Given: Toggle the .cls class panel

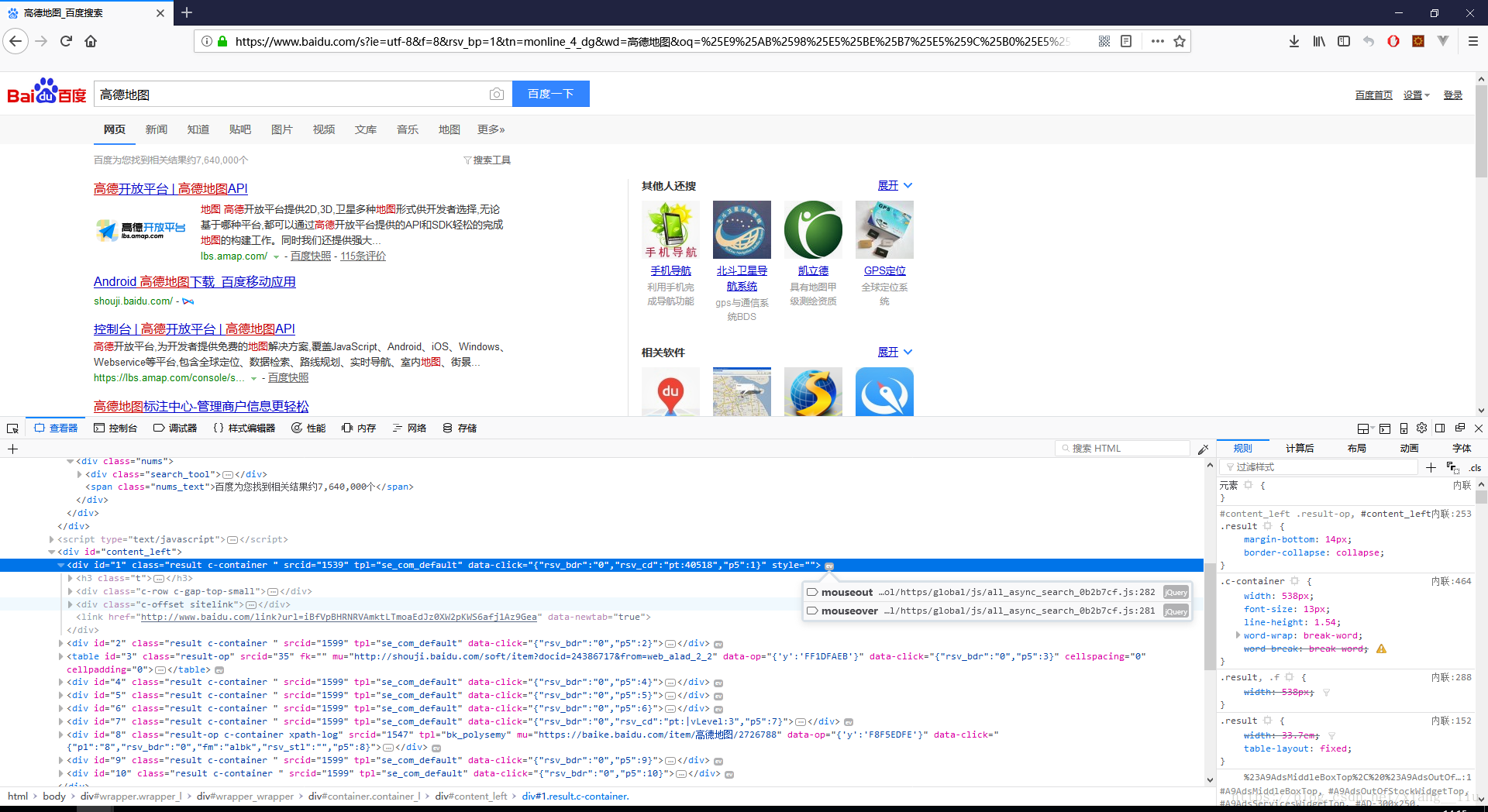Looking at the screenshot, I should (1474, 467).
